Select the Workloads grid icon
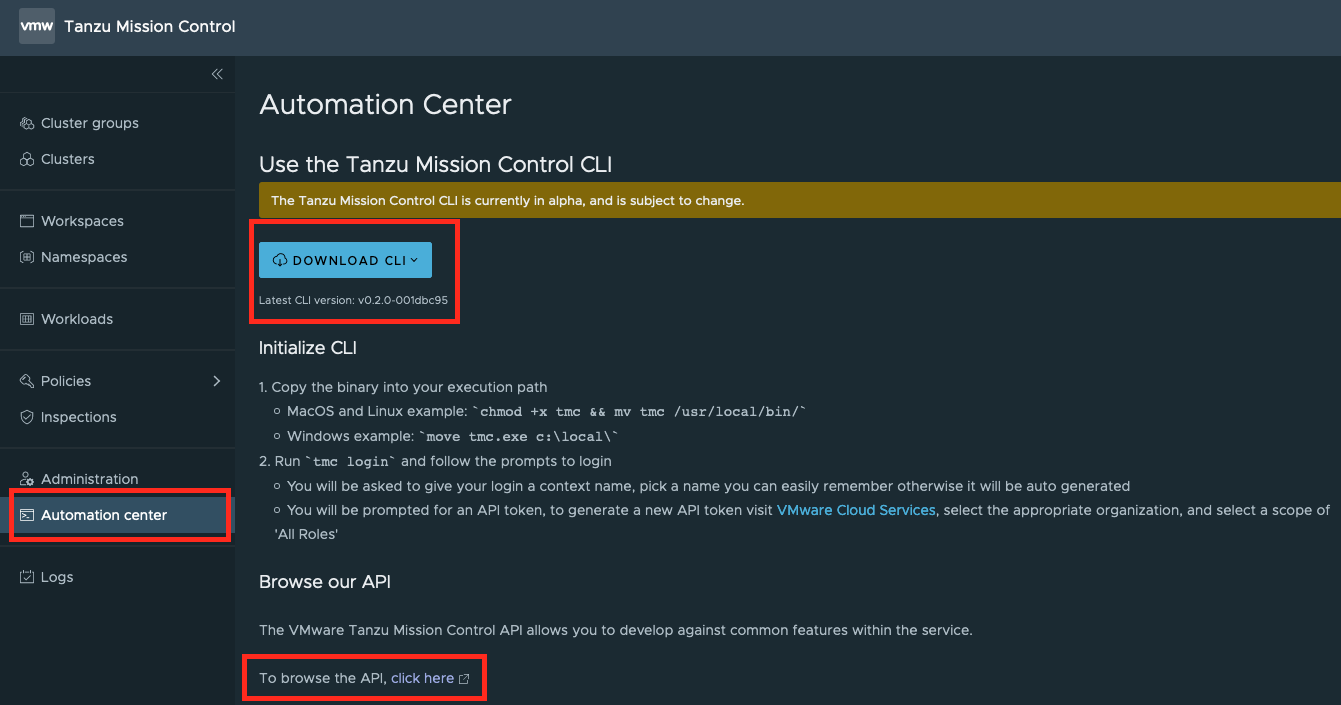This screenshot has width=1341, height=705. click(26, 318)
